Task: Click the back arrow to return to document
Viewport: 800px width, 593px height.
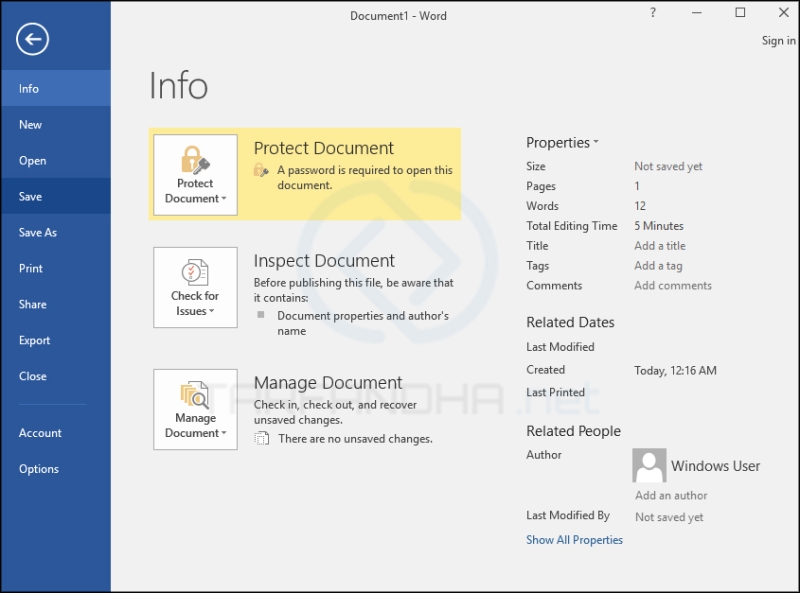Action: 32,39
